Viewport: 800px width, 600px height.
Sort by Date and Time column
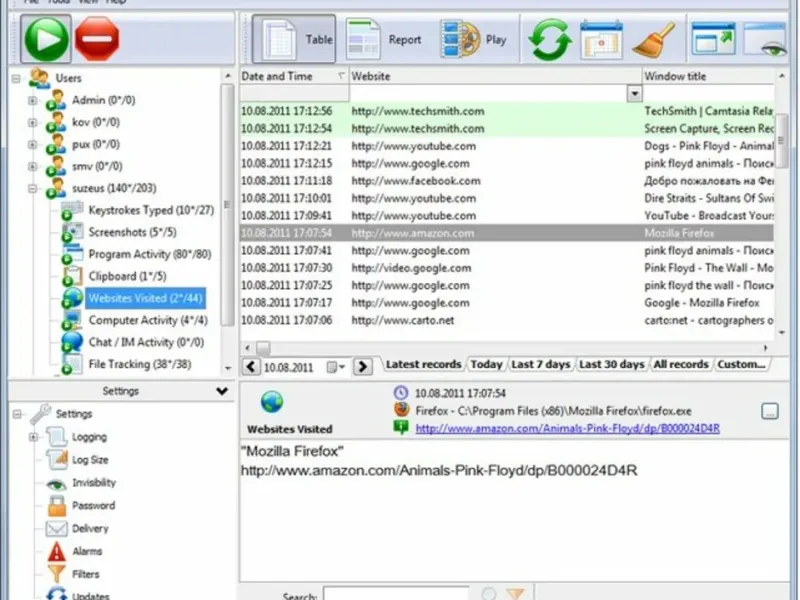[x=294, y=76]
